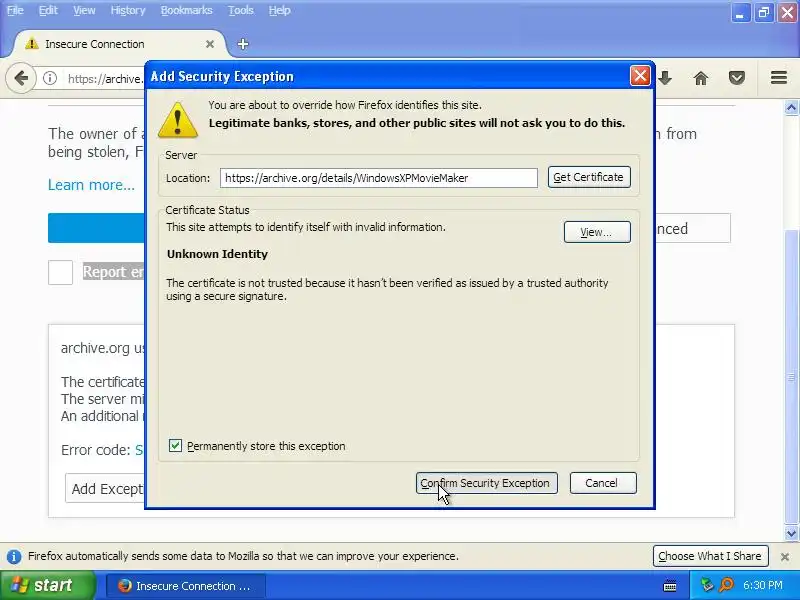
Task: Open the keyboard icon in system tray
Action: coord(670,586)
